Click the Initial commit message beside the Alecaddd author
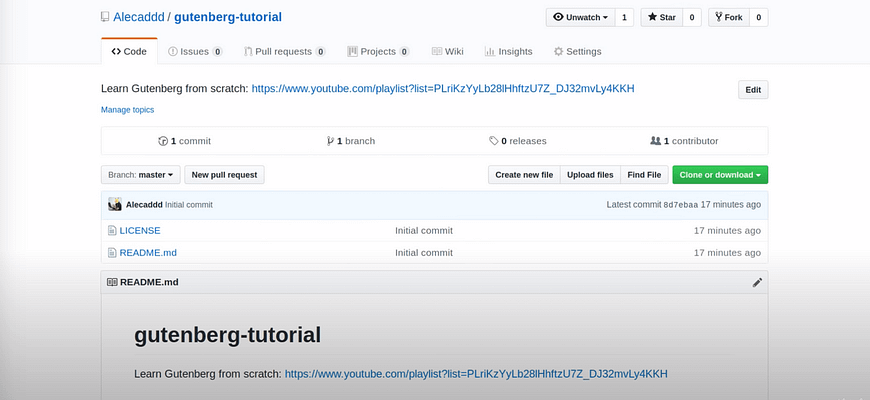Viewport: 870px width, 400px height. pos(189,205)
